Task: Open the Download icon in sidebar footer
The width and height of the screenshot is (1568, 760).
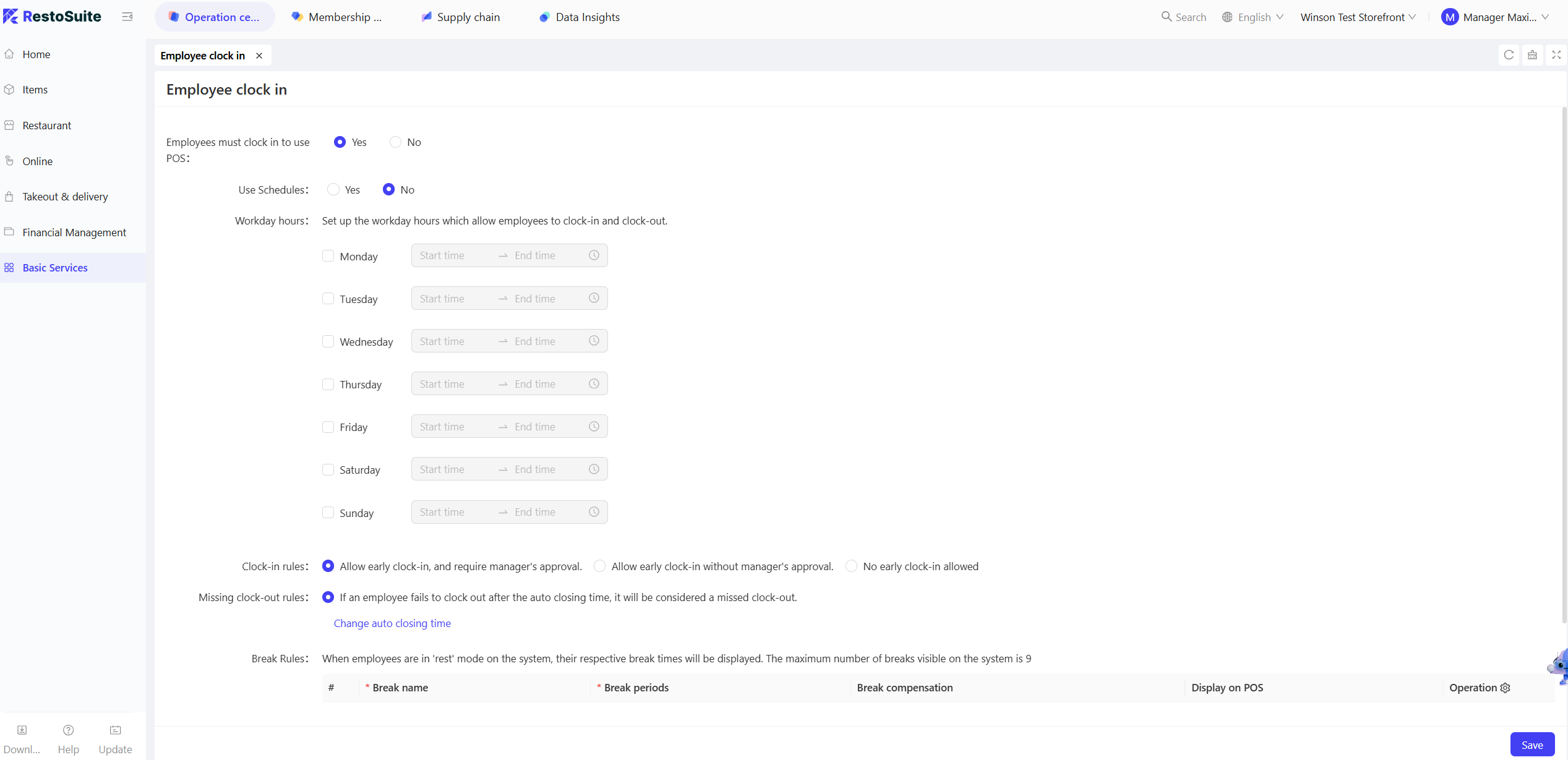Action: pos(22,730)
